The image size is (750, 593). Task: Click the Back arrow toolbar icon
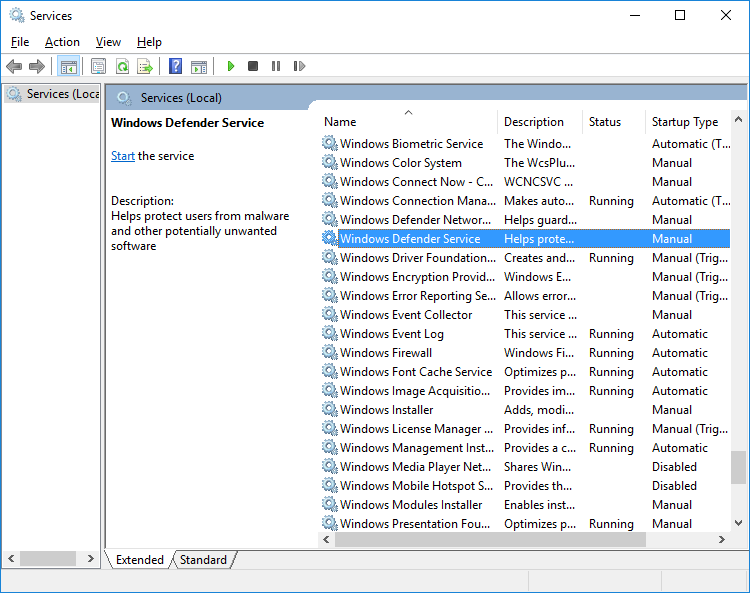coord(14,66)
